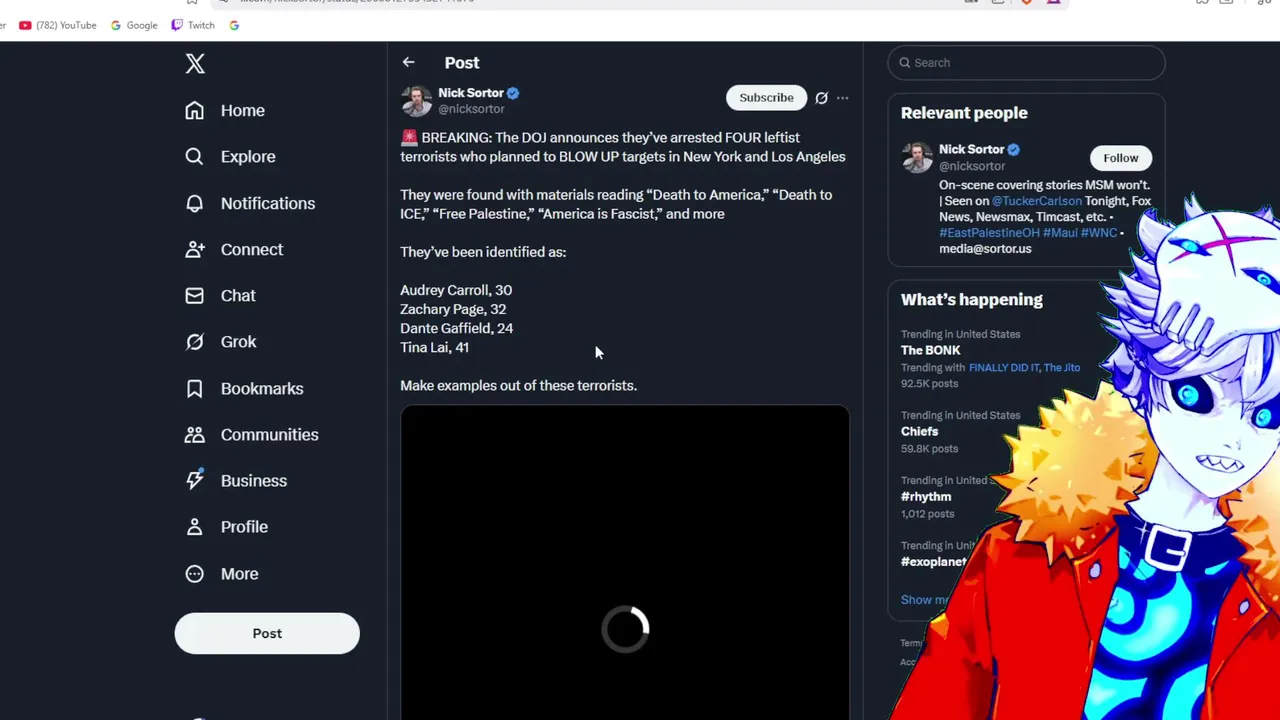Click Home label in navigation
Image resolution: width=1280 pixels, height=720 pixels.
243,111
